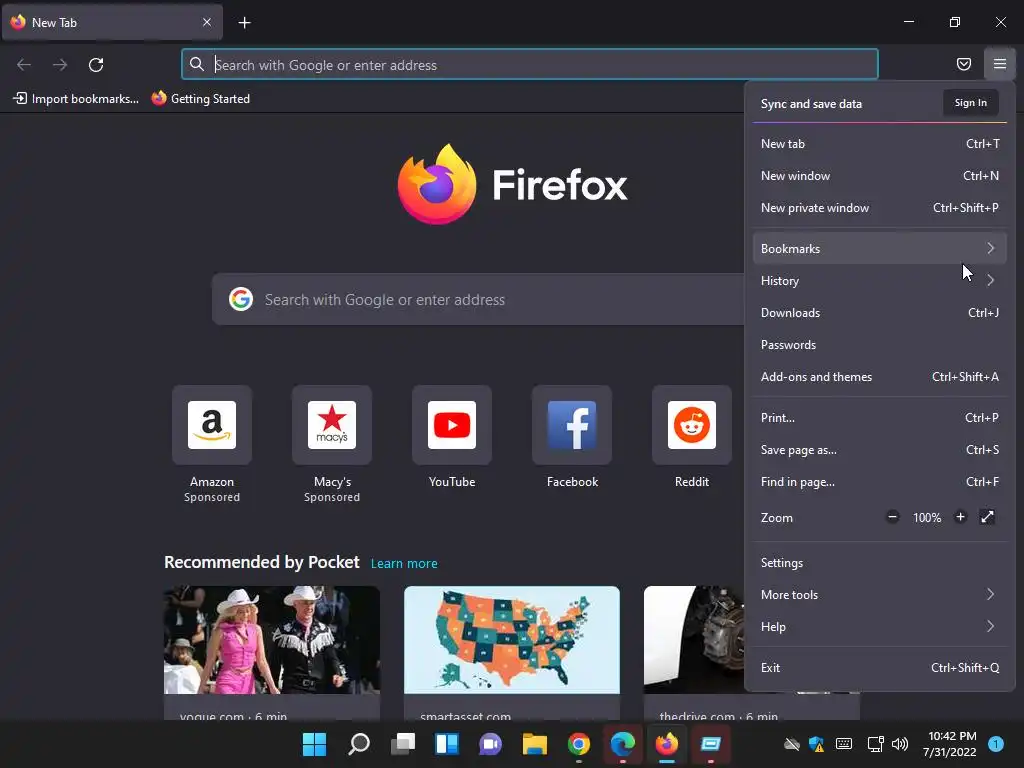Screen dimensions: 1024x768
Task: Open Widgets icon on taskbar
Action: pyautogui.click(x=447, y=744)
